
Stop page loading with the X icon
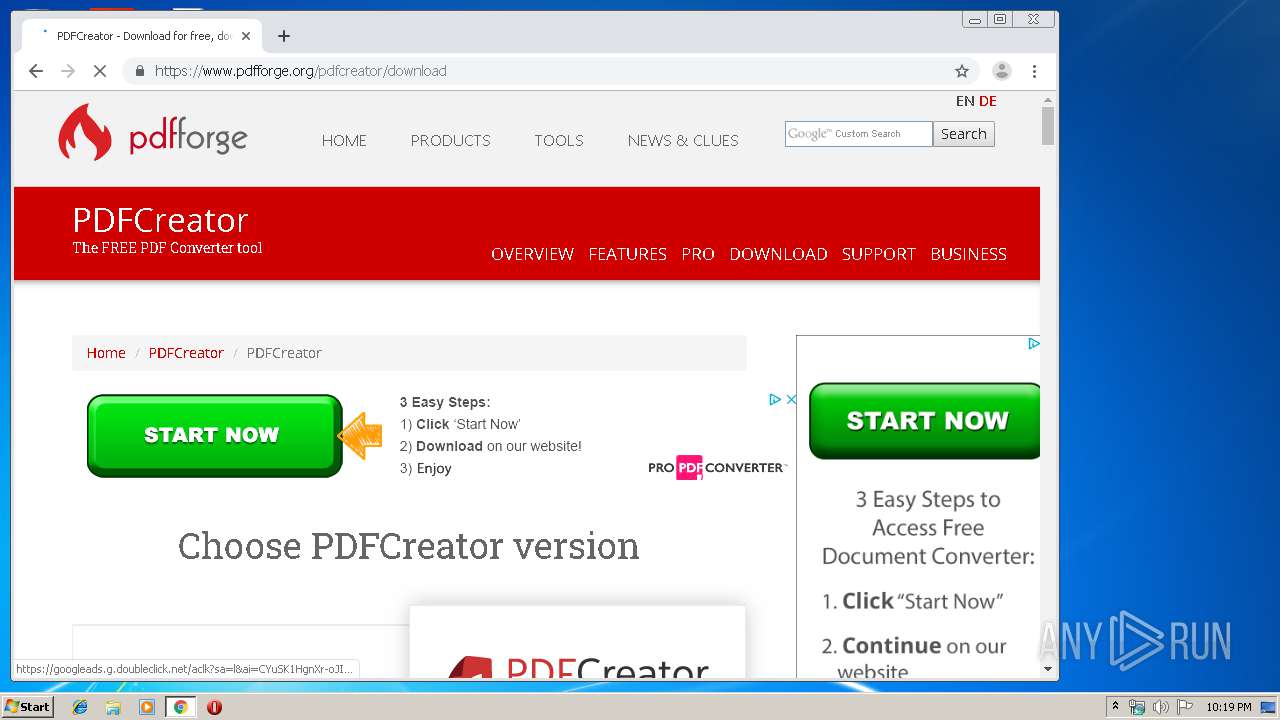click(x=100, y=71)
